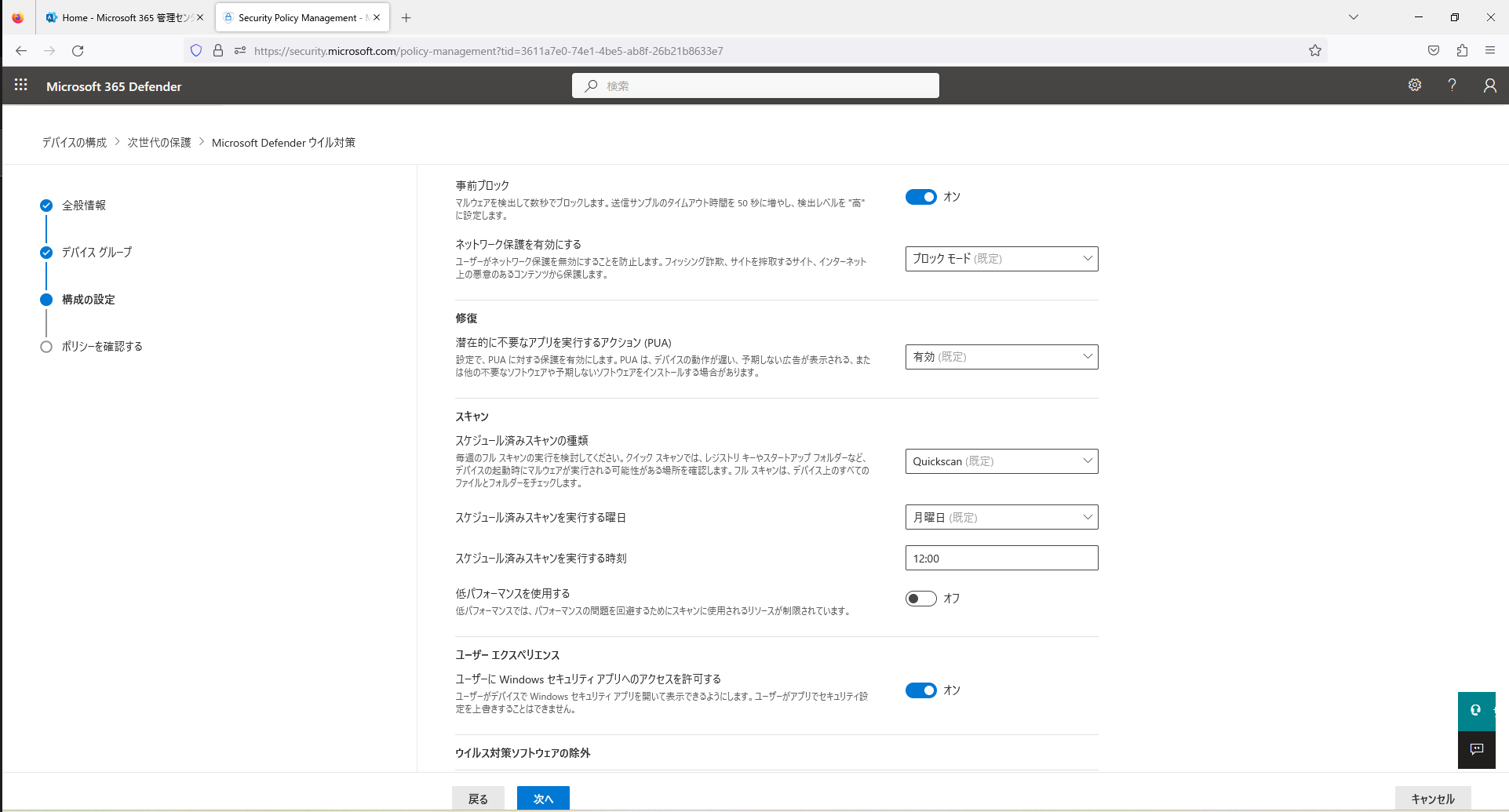Screen dimensions: 1509x812
Task: Close the Security Policy Management tab
Action: coord(377,17)
